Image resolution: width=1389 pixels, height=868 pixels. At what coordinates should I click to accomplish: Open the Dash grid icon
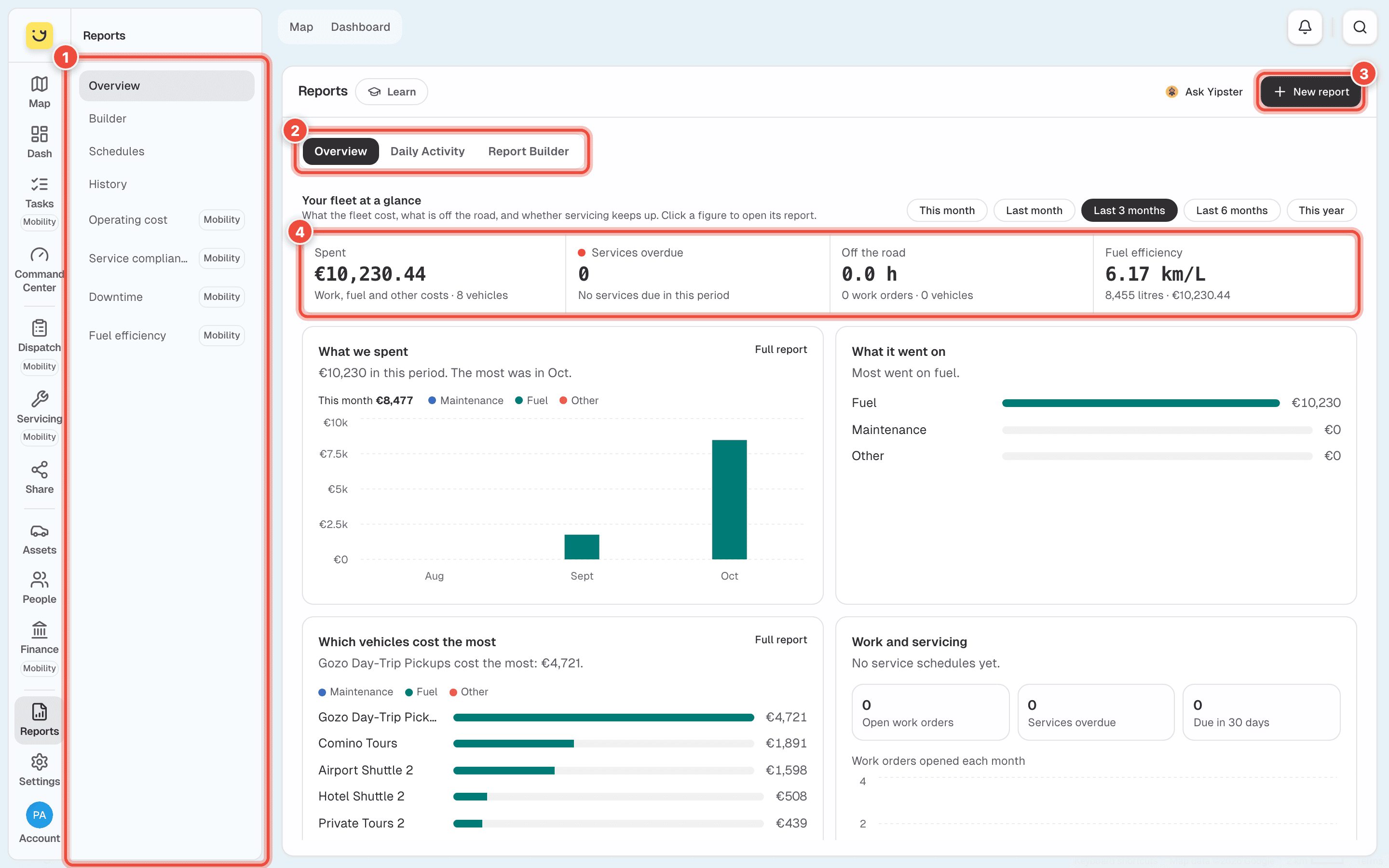point(39,135)
